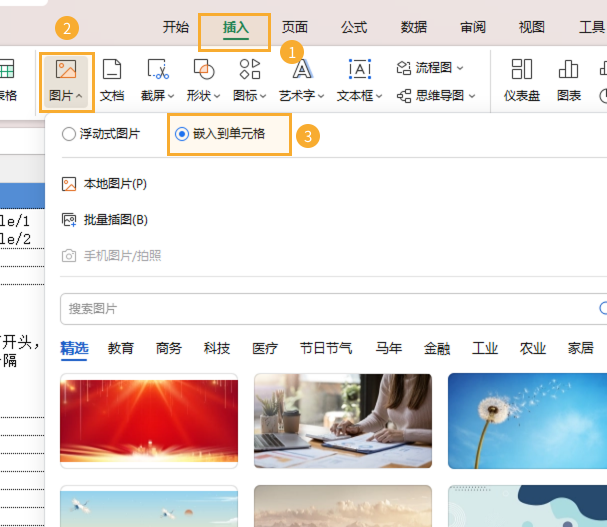
Task: Expand the 文本框 dropdown arrow
Action: (x=379, y=96)
